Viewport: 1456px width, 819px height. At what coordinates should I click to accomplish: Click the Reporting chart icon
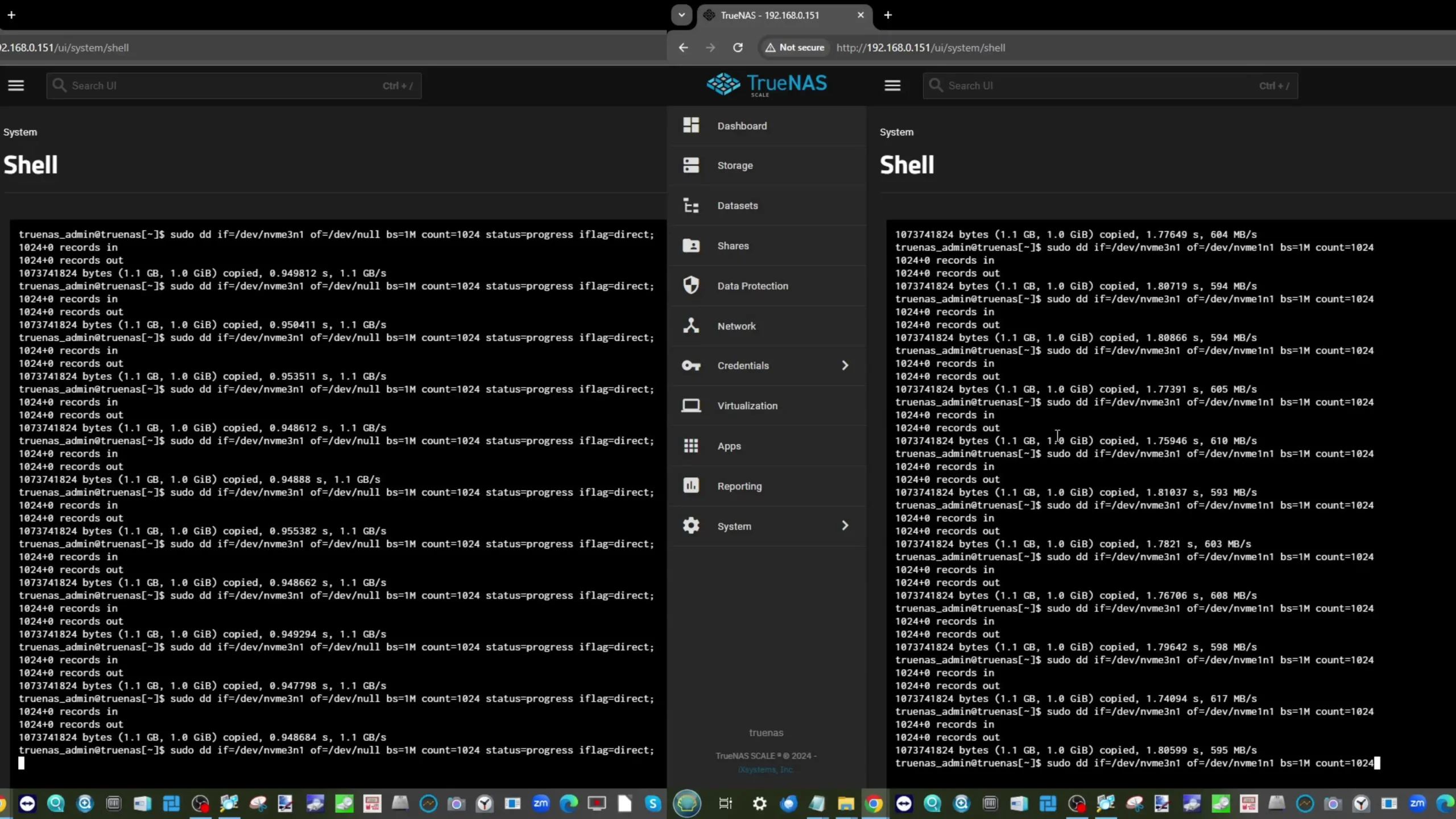pyautogui.click(x=691, y=486)
